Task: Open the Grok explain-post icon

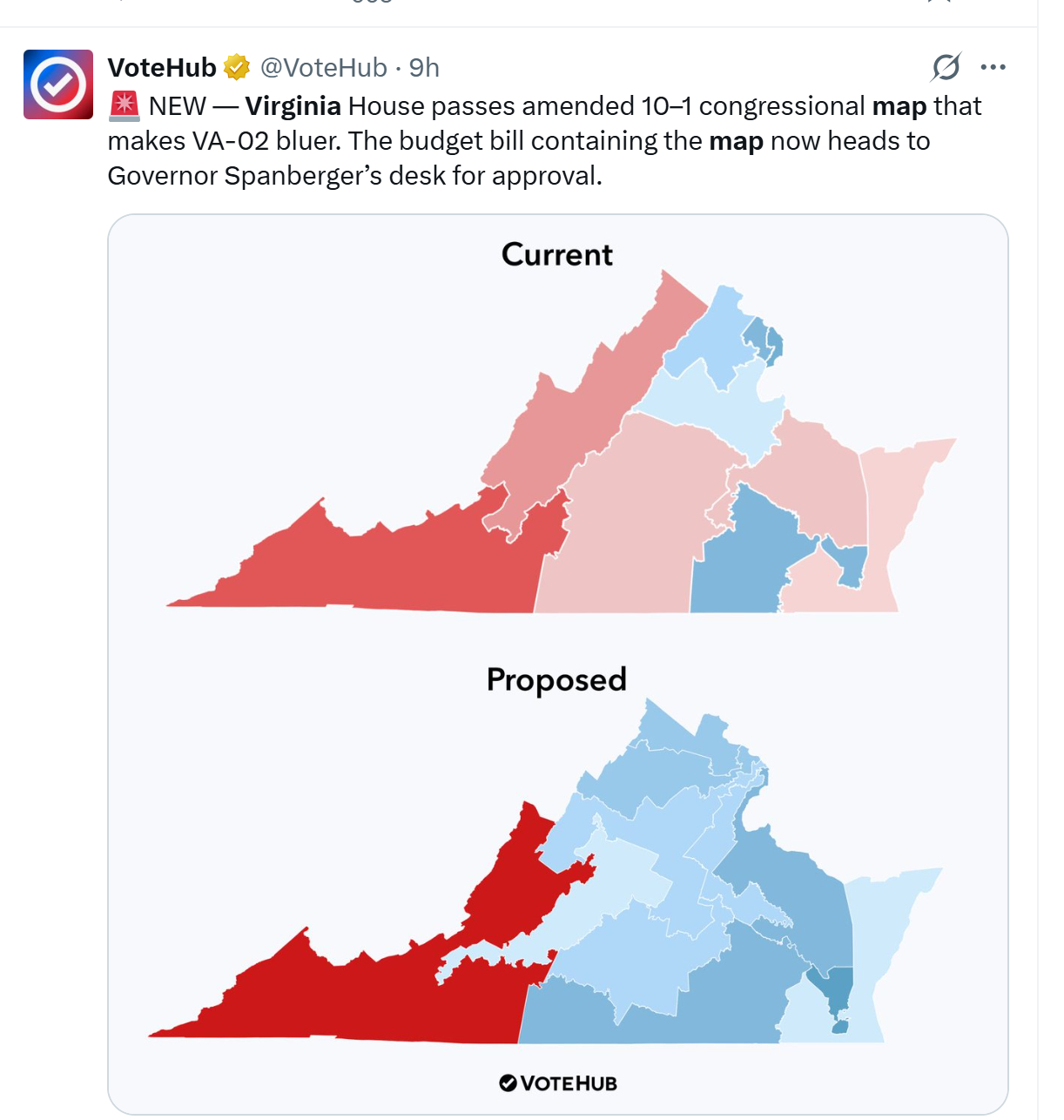Action: click(946, 67)
